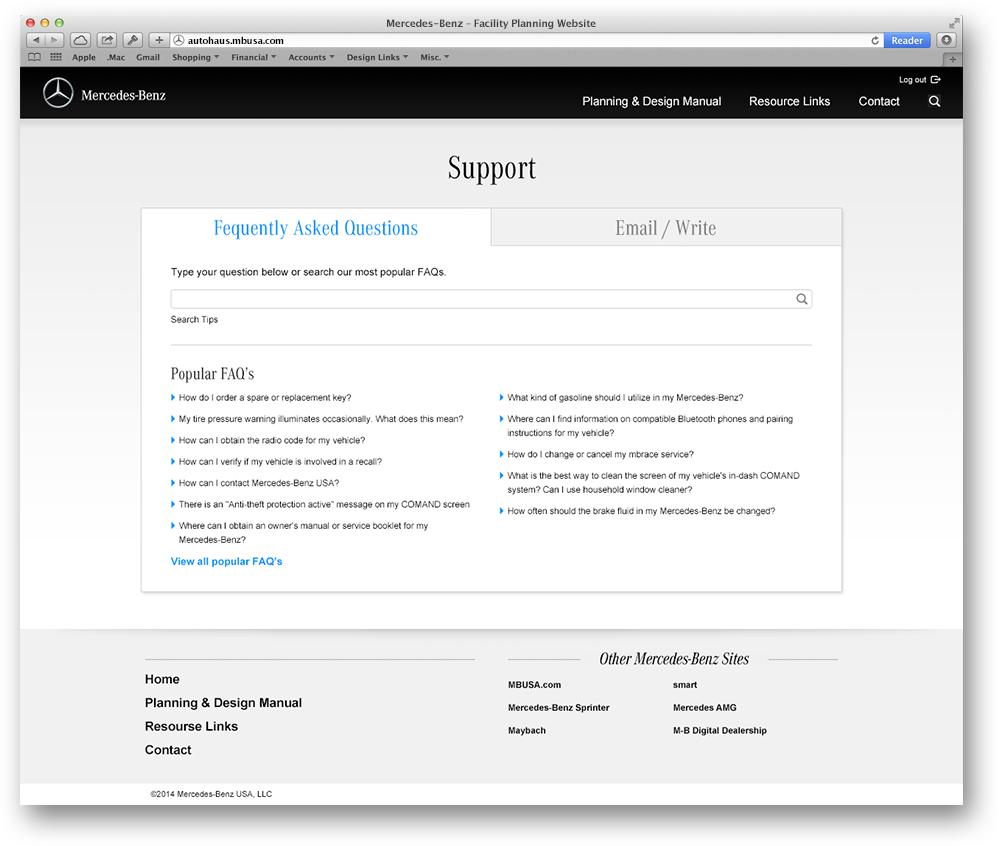Click footer Resourse Links link
999x846 pixels.
[x=191, y=726]
